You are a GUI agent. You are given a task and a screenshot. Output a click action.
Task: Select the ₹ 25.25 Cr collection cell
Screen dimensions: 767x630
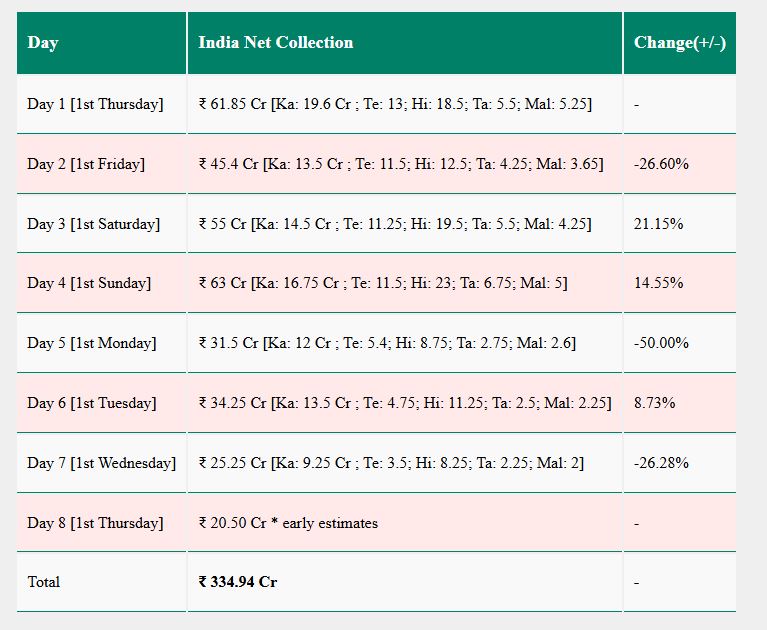(390, 463)
